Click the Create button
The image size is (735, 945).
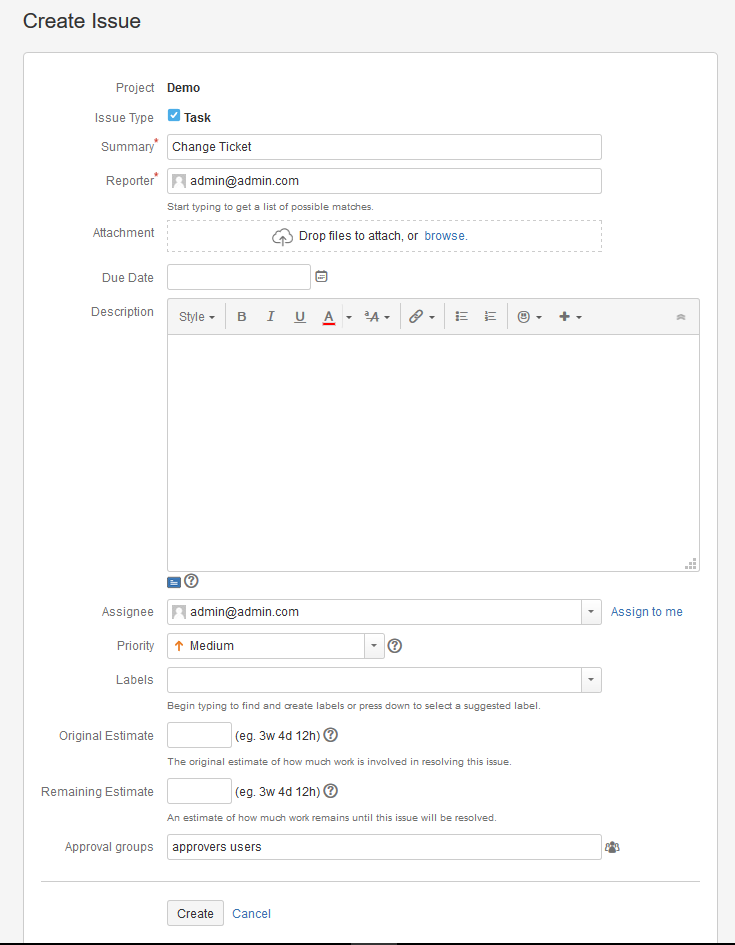(195, 913)
